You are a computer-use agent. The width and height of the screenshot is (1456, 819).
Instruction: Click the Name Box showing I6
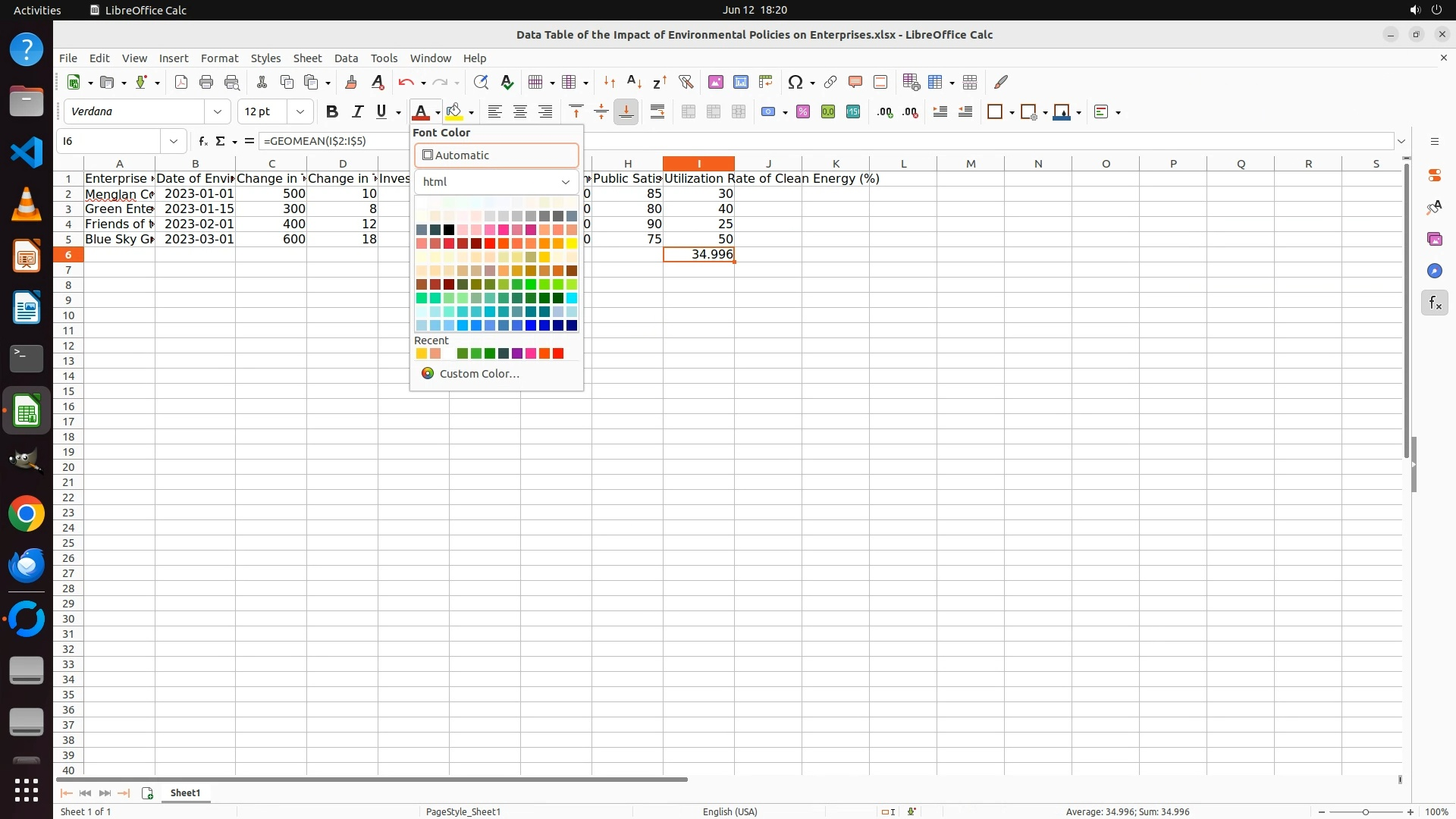pos(109,141)
